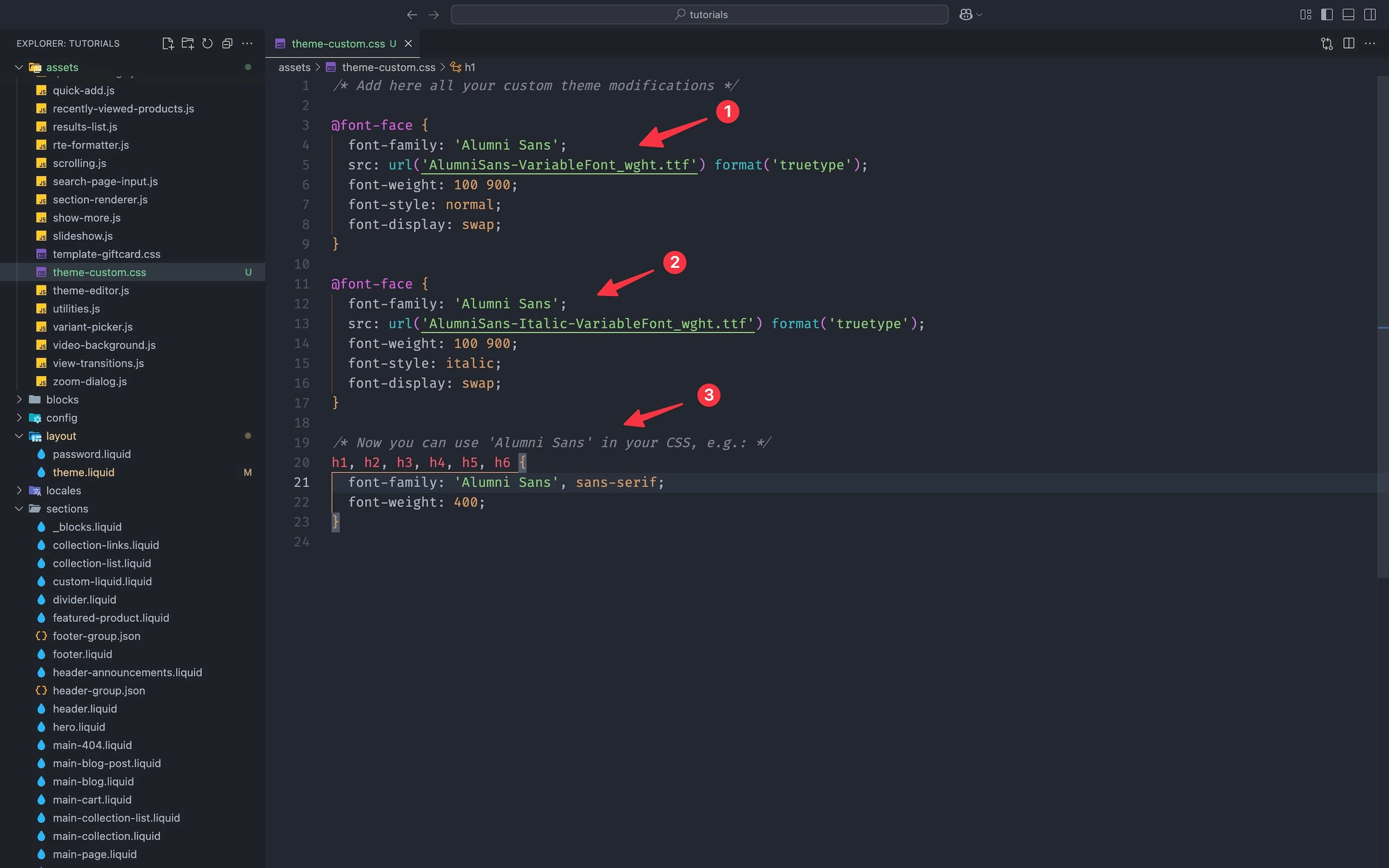Open zoom-dialog.js file
This screenshot has height=868, width=1389.
(90, 381)
